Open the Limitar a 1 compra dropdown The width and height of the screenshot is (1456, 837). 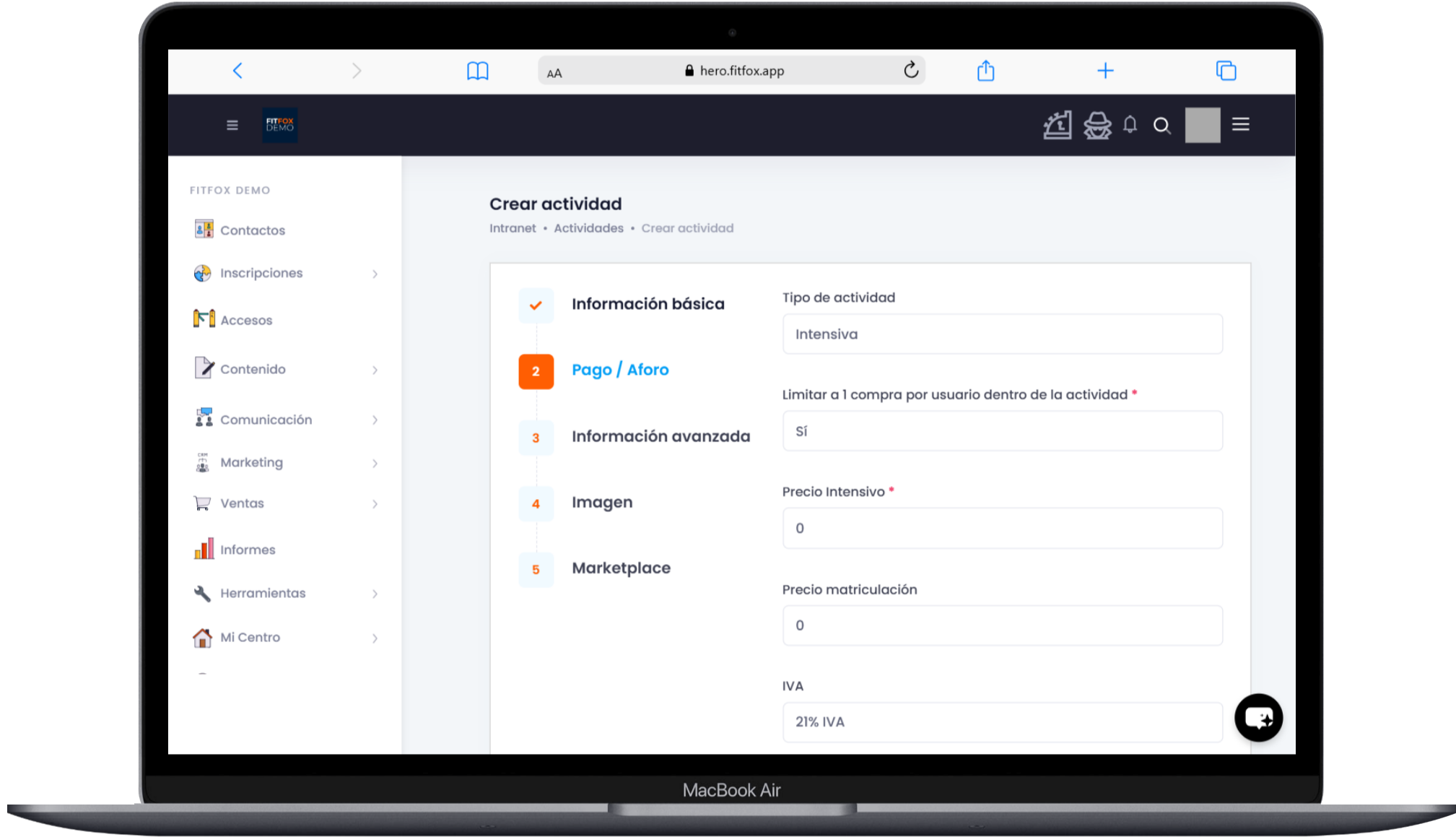point(1002,431)
